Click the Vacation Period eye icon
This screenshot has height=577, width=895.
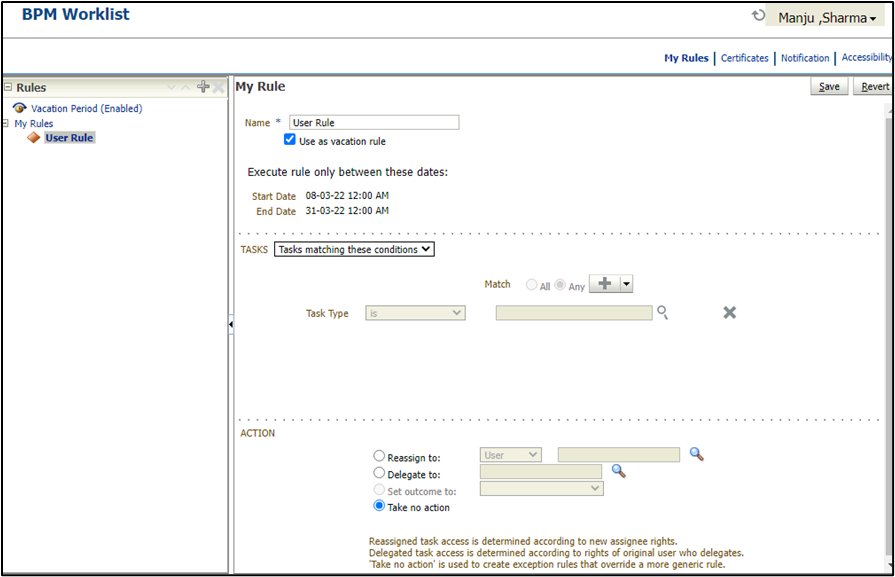pyautogui.click(x=19, y=108)
